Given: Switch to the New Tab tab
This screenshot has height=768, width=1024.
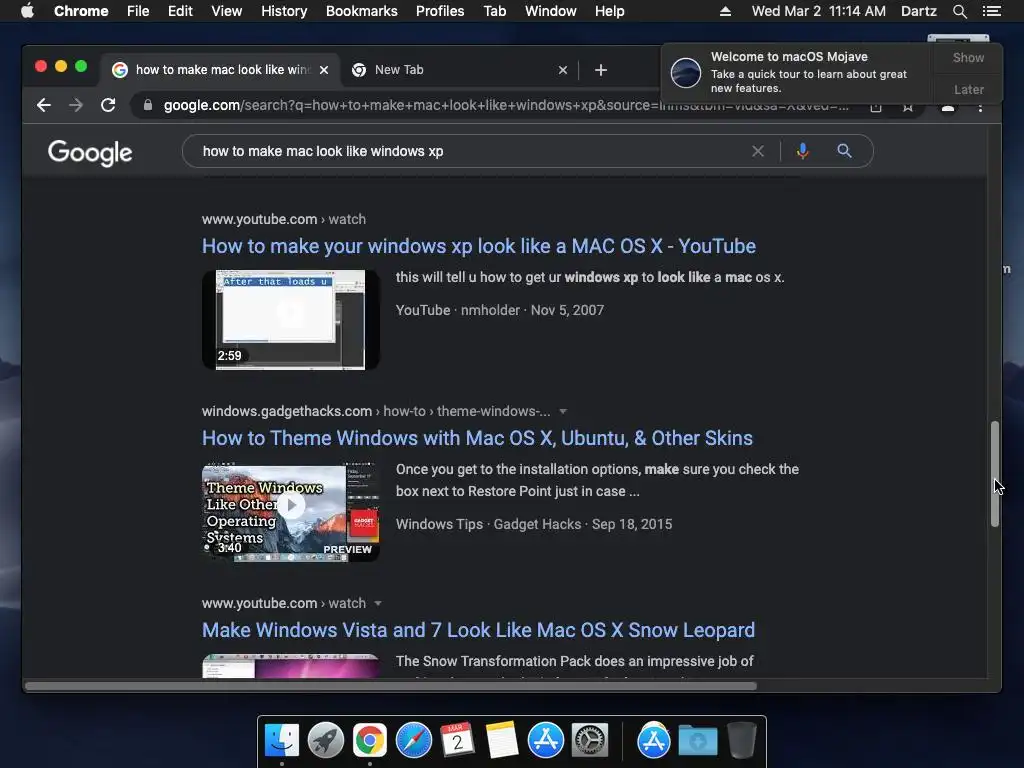Looking at the screenshot, I should (457, 70).
